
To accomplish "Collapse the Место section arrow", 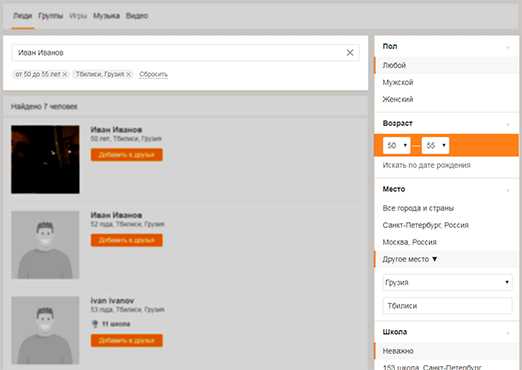I will point(508,190).
